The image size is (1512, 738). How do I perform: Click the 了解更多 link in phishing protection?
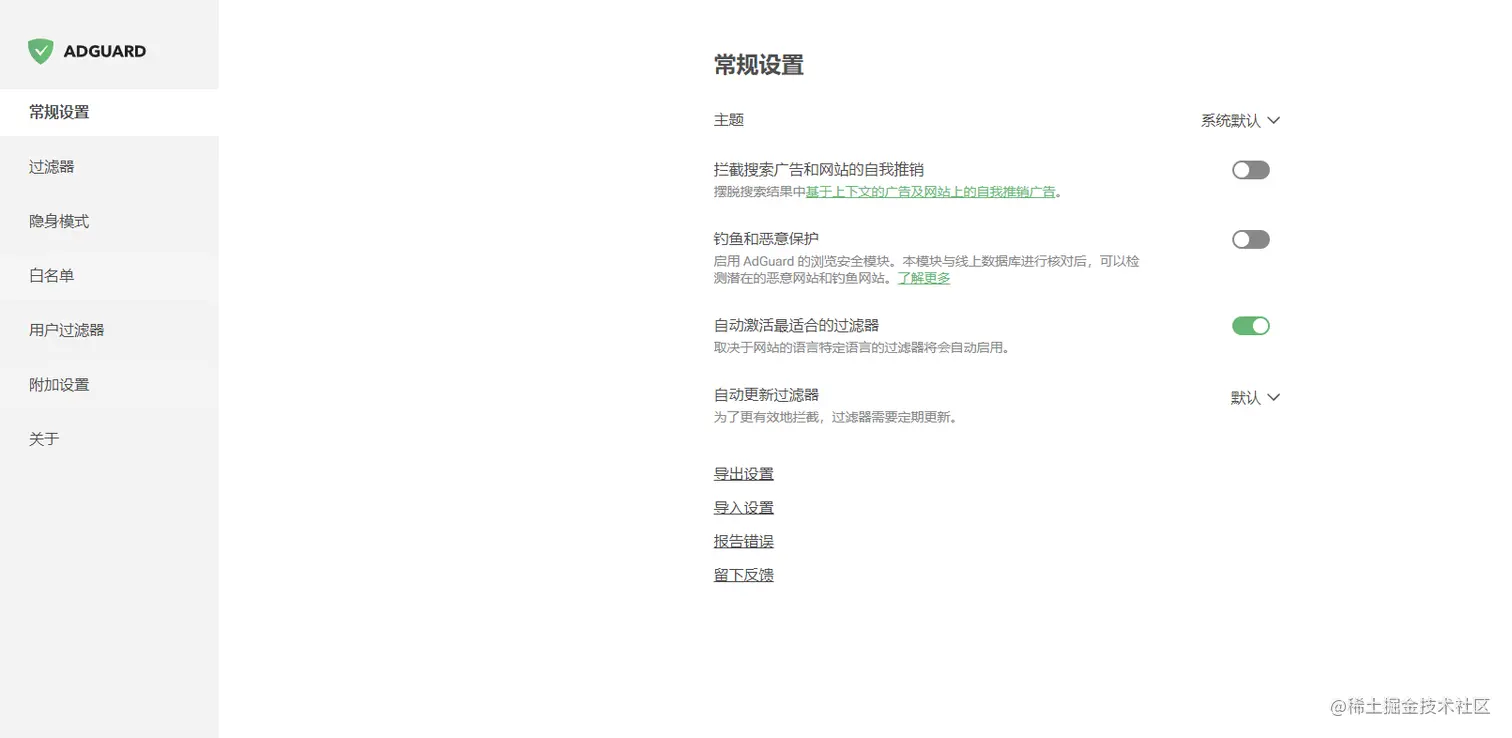point(923,278)
